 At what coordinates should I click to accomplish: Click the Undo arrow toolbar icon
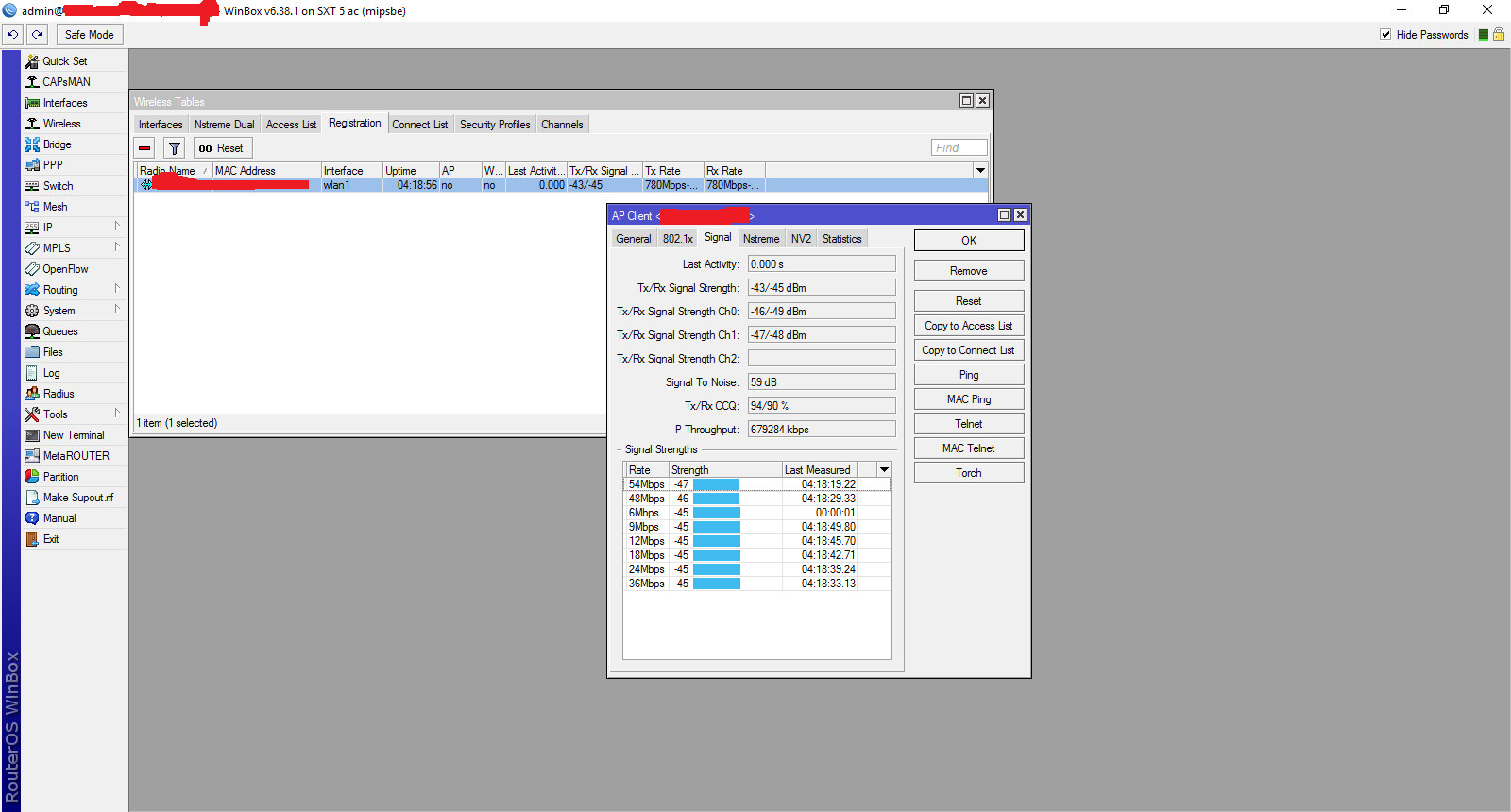tap(12, 35)
